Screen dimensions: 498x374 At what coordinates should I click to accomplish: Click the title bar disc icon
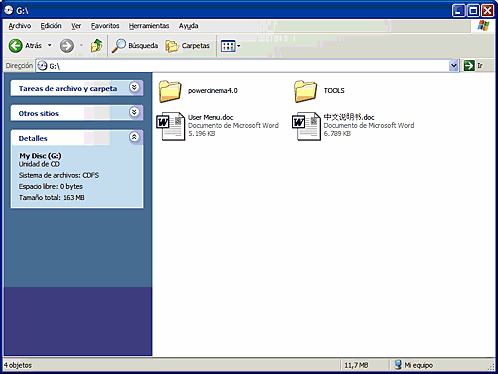[x=9, y=10]
